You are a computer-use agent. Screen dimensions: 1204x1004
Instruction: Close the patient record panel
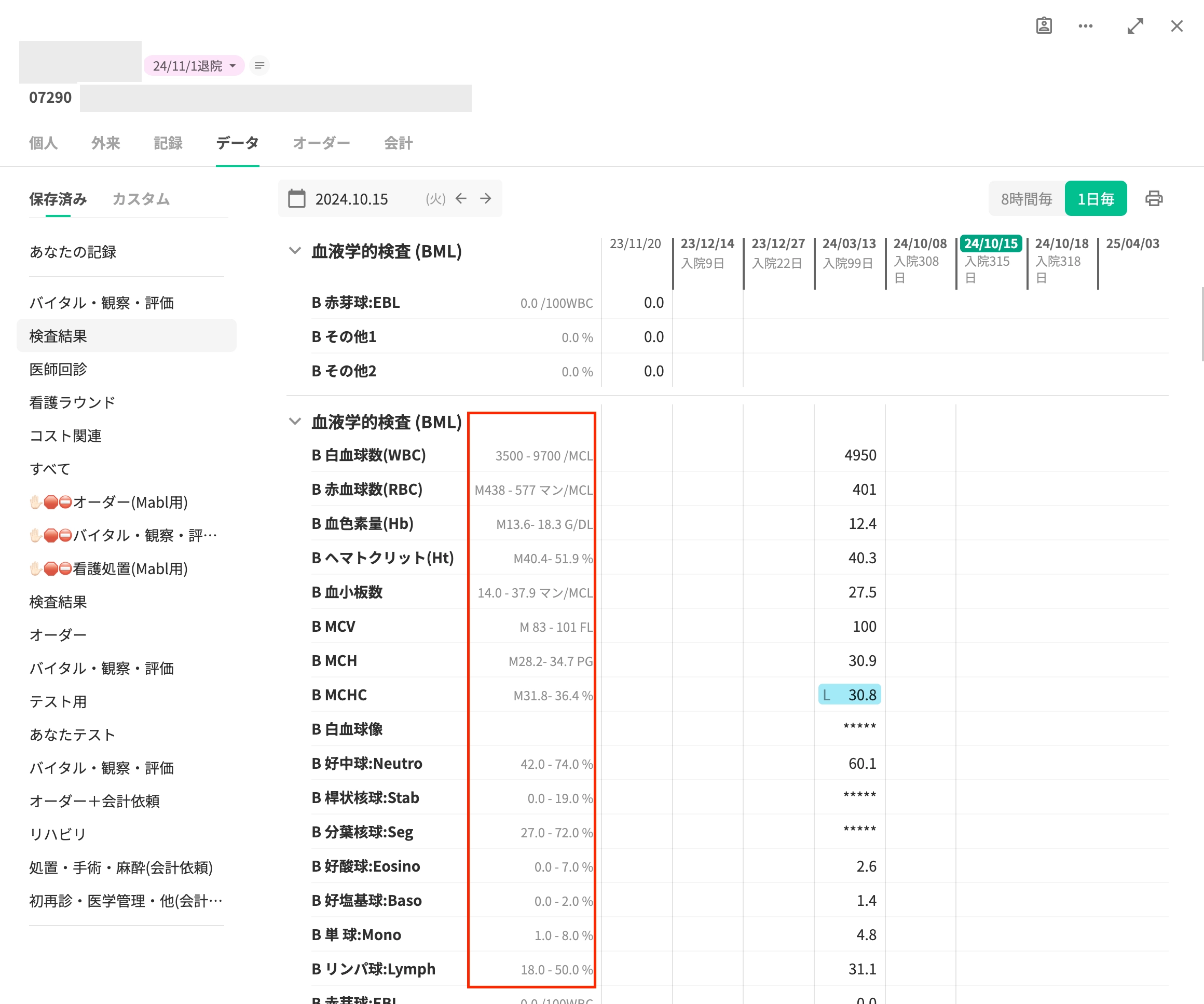(1176, 26)
